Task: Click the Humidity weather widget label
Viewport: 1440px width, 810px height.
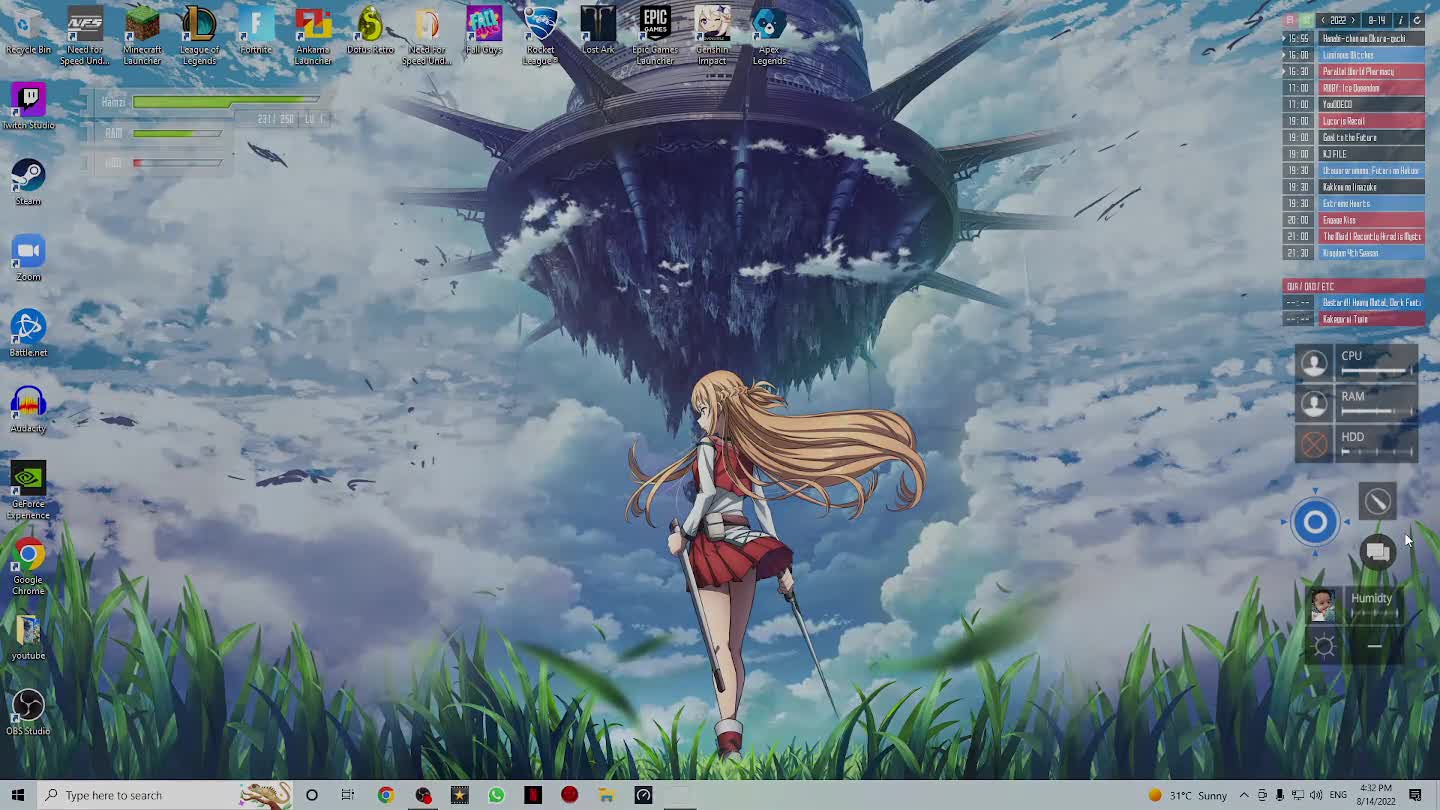Action: (1371, 598)
